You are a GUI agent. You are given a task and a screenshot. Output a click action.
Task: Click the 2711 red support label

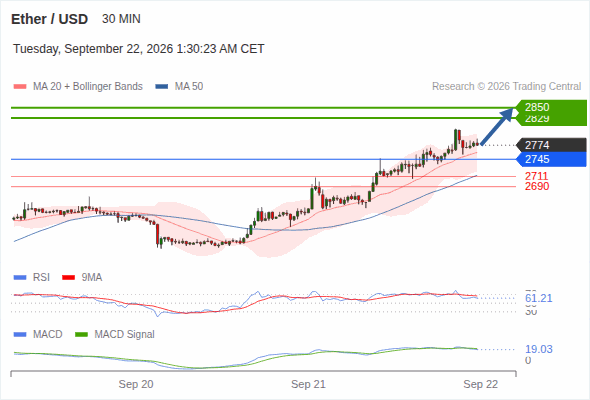click(537, 176)
